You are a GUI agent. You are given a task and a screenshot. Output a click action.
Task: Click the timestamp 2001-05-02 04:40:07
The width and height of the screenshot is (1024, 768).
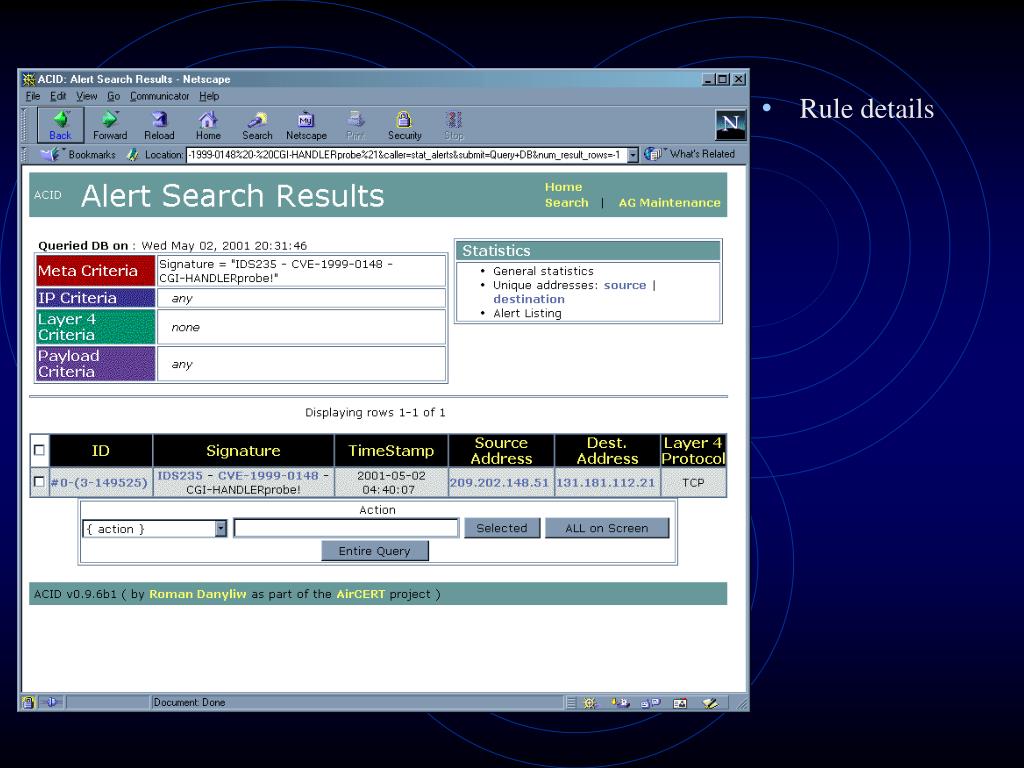tap(391, 483)
